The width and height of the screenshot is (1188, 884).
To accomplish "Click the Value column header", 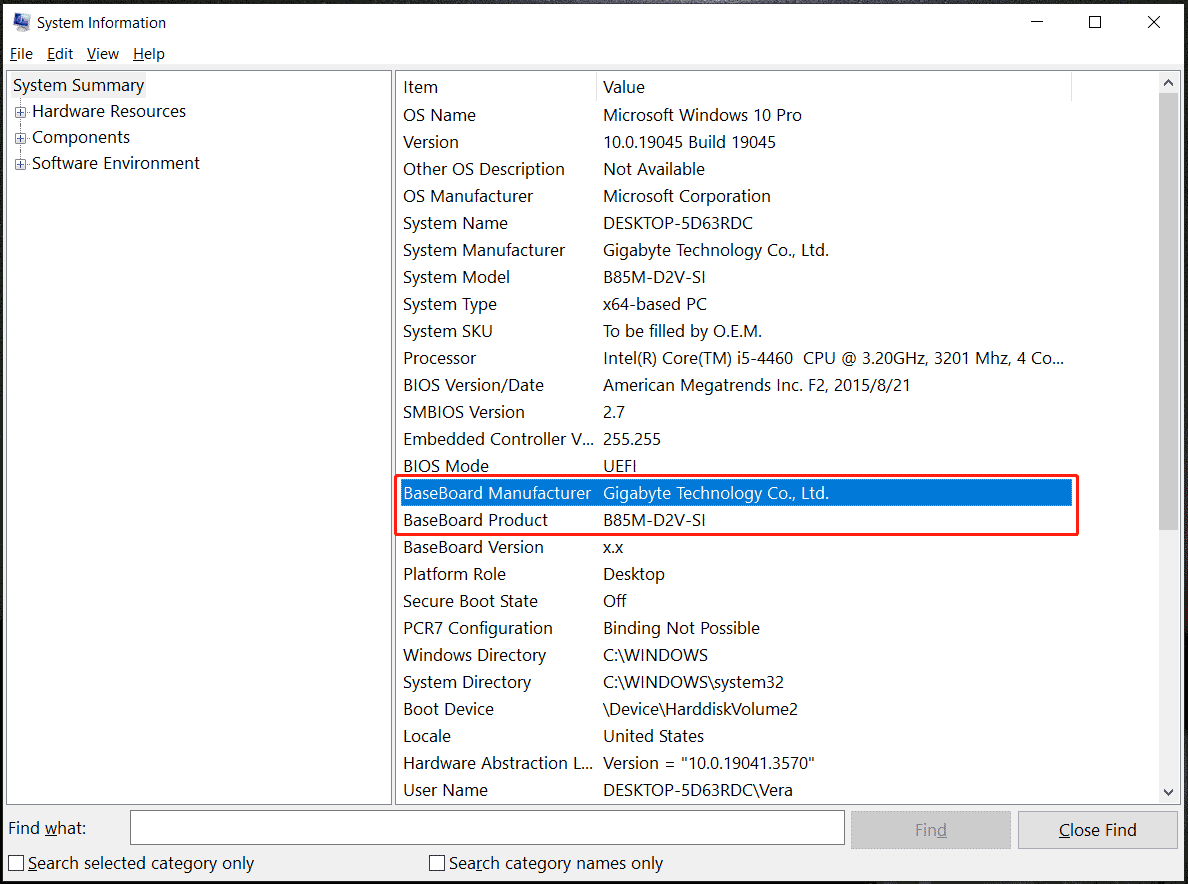I will (834, 87).
